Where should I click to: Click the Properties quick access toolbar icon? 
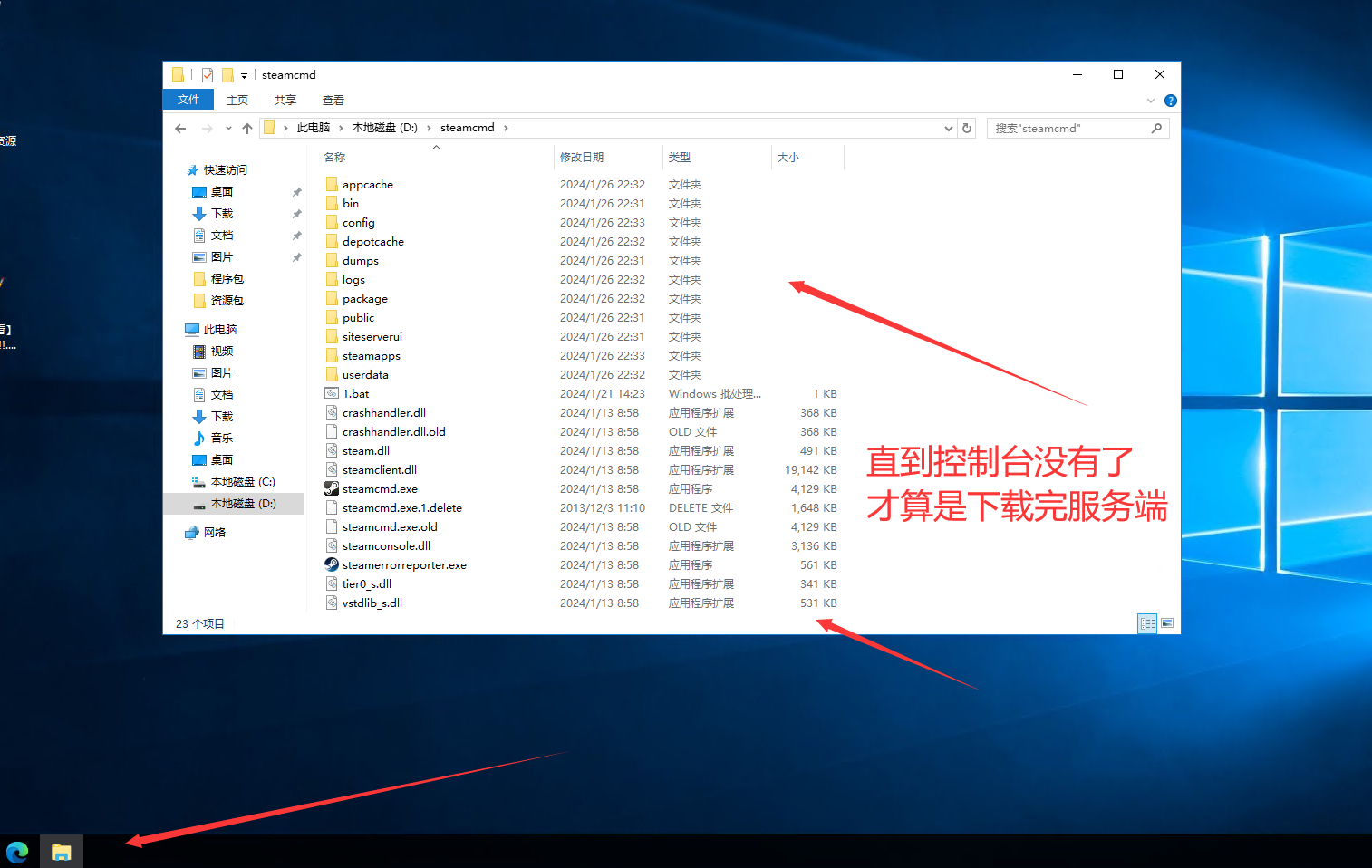coord(208,75)
